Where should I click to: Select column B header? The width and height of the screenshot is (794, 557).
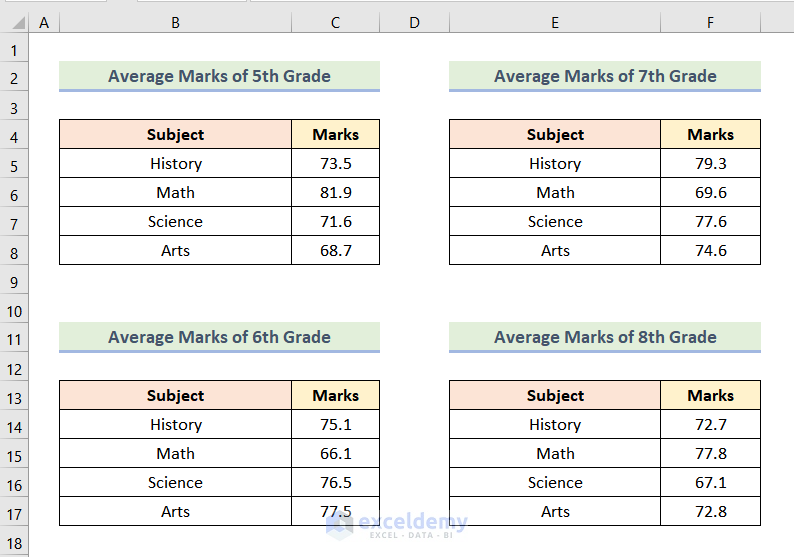tap(175, 22)
